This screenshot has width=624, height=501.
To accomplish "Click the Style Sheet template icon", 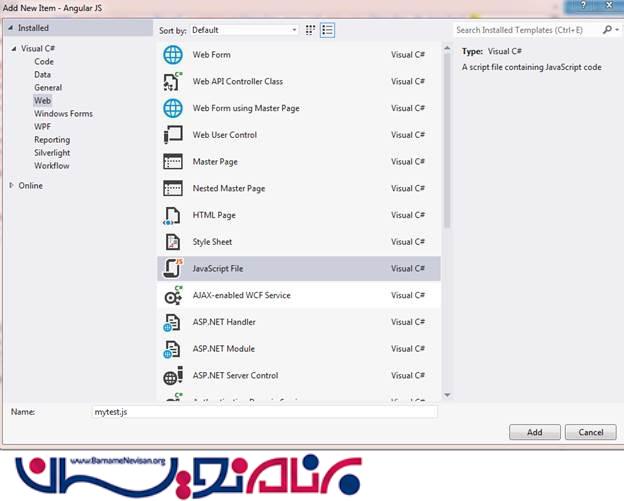I will (x=173, y=242).
